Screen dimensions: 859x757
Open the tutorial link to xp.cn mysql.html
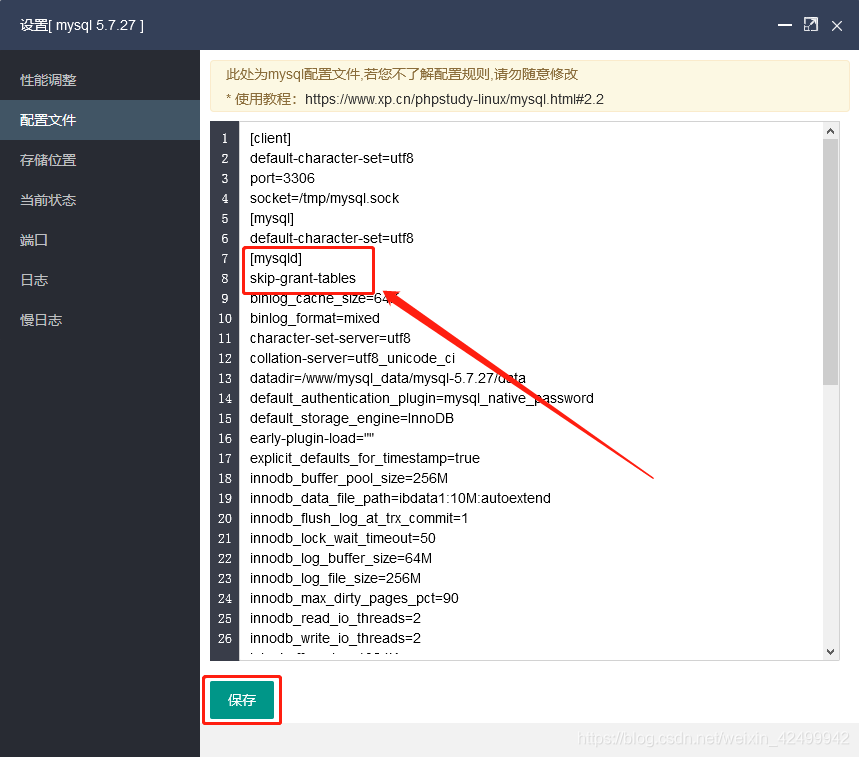coord(454,99)
